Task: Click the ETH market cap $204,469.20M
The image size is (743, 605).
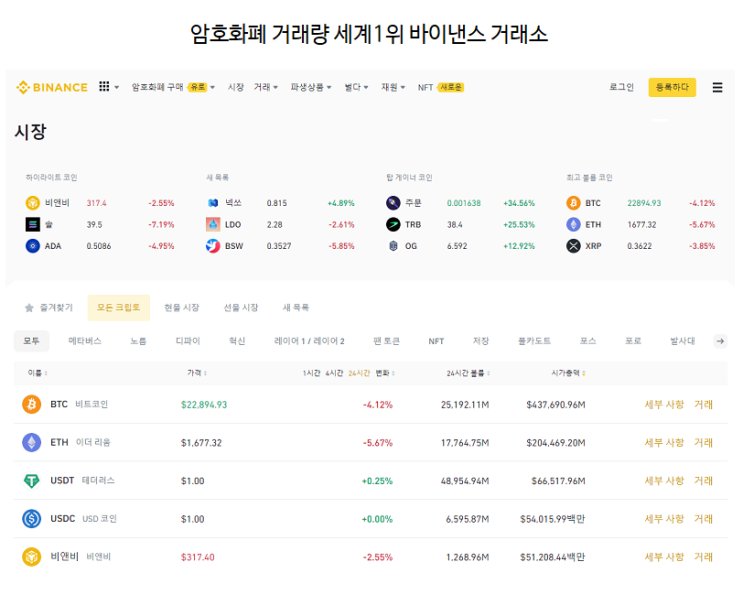Action: tap(556, 443)
